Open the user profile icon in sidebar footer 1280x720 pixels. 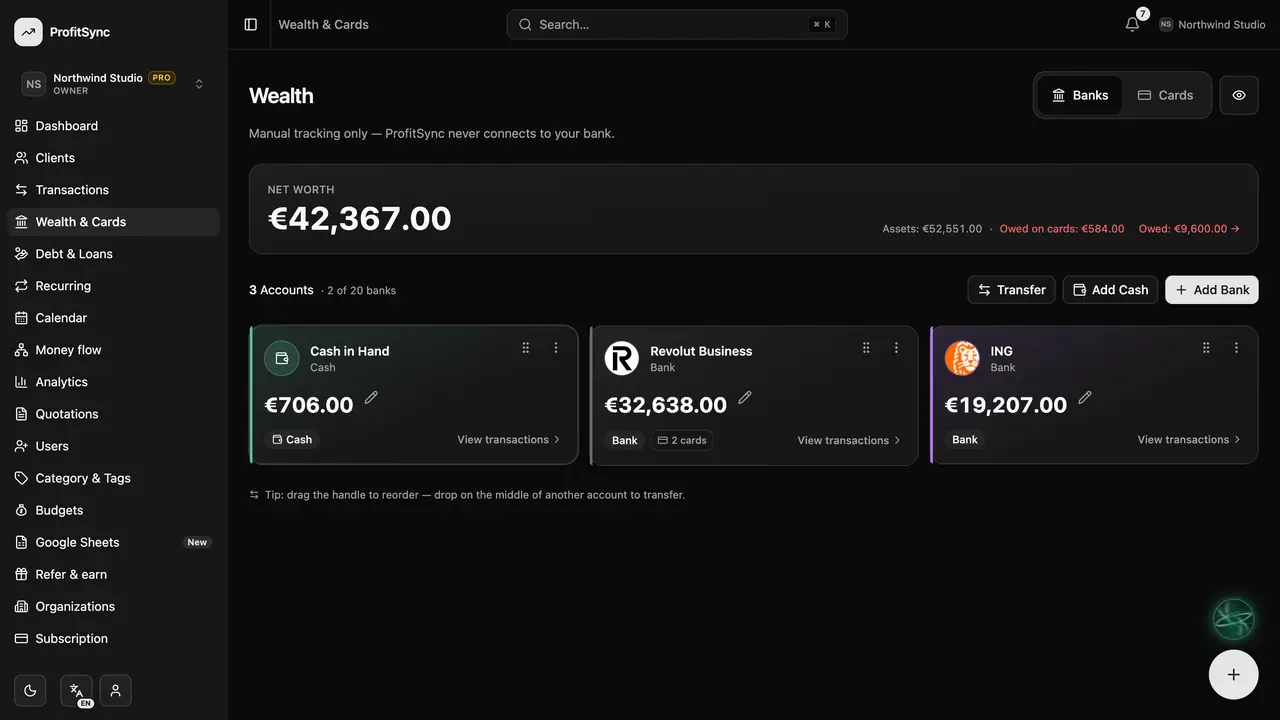tap(116, 690)
